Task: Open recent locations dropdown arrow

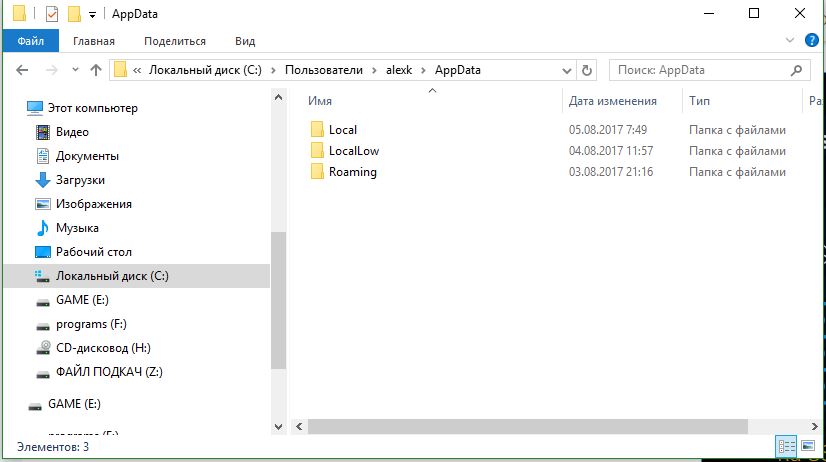Action: tap(75, 70)
